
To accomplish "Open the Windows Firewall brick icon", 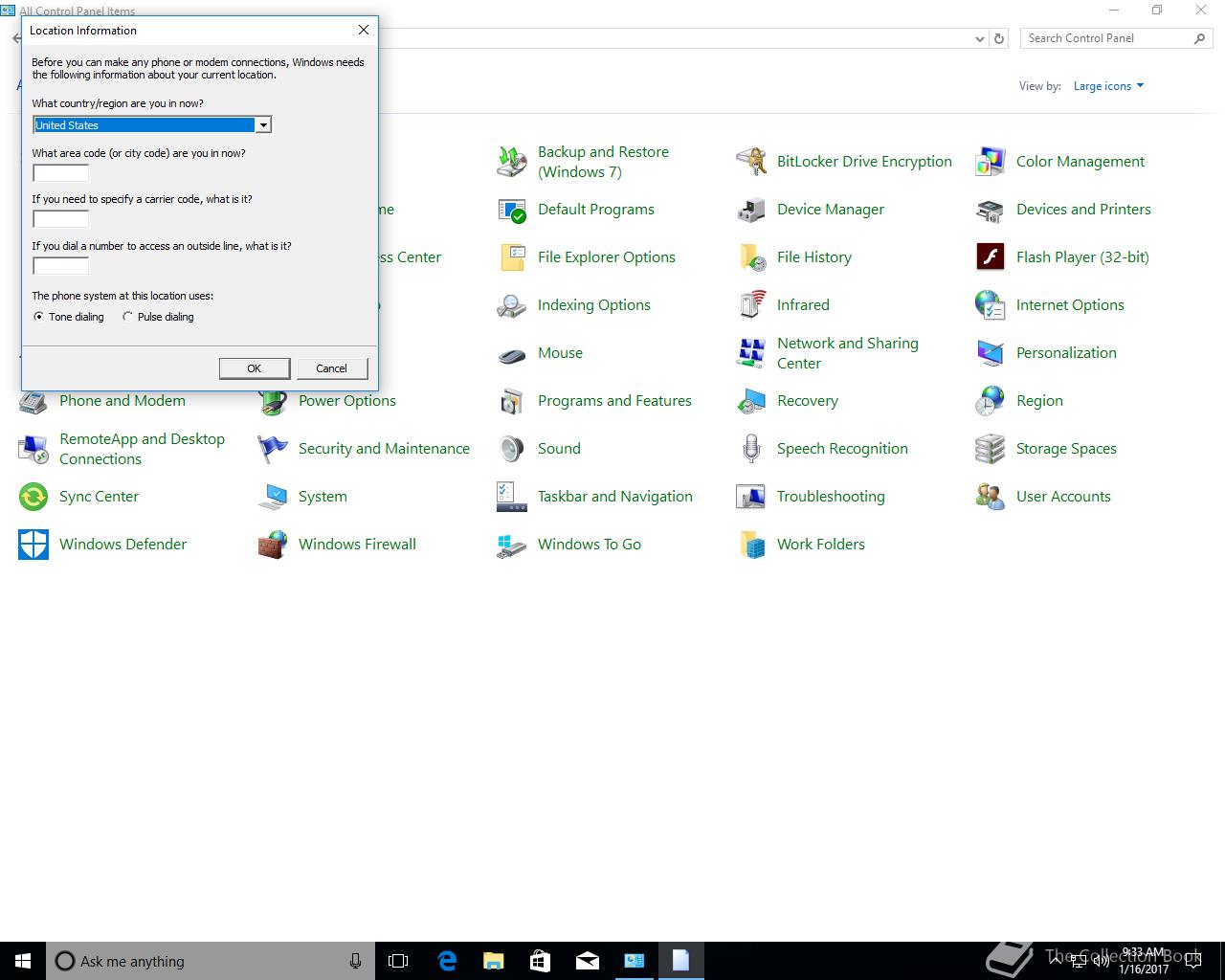I will point(273,545).
